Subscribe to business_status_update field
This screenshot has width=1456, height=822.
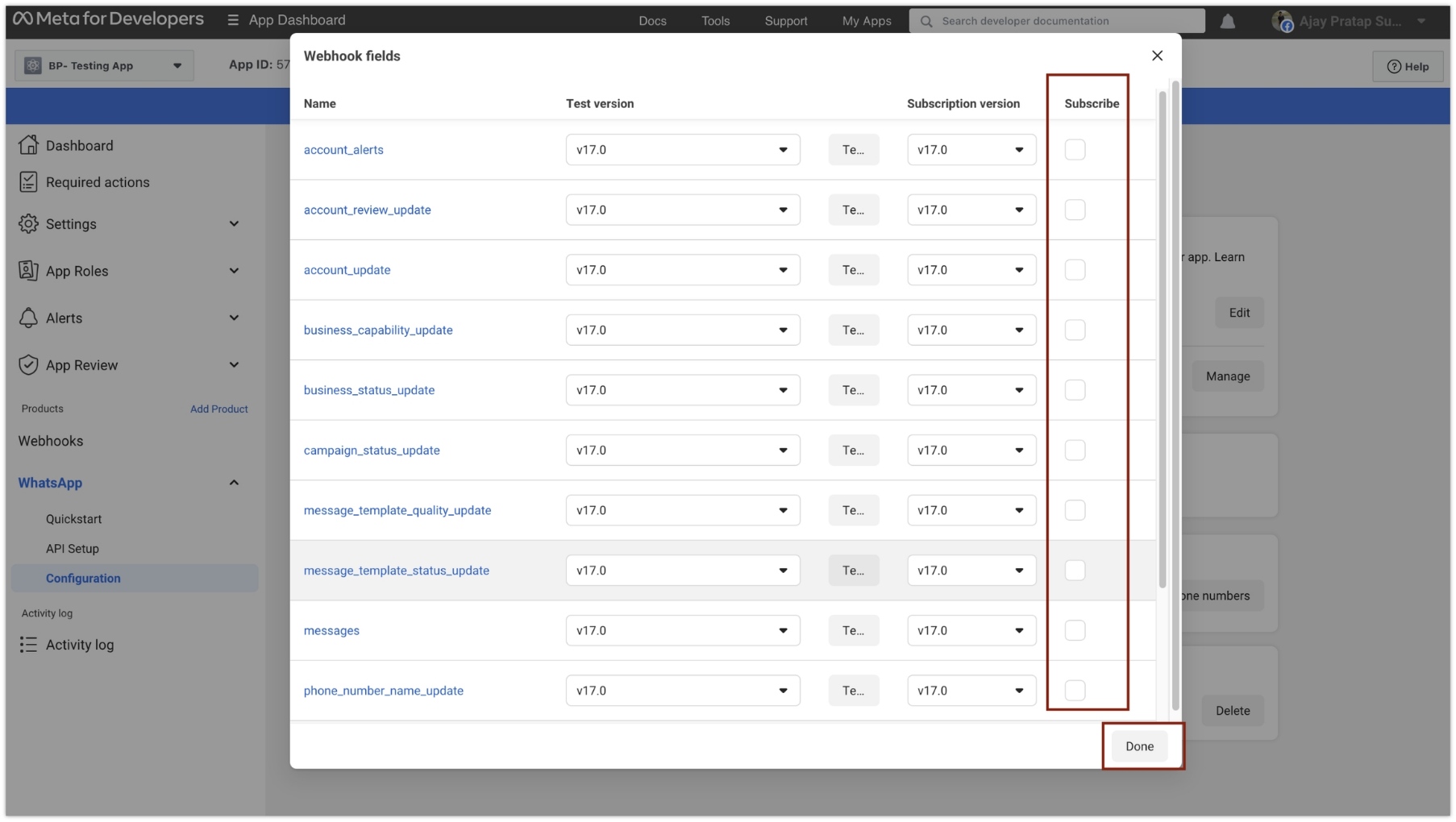(x=1075, y=390)
